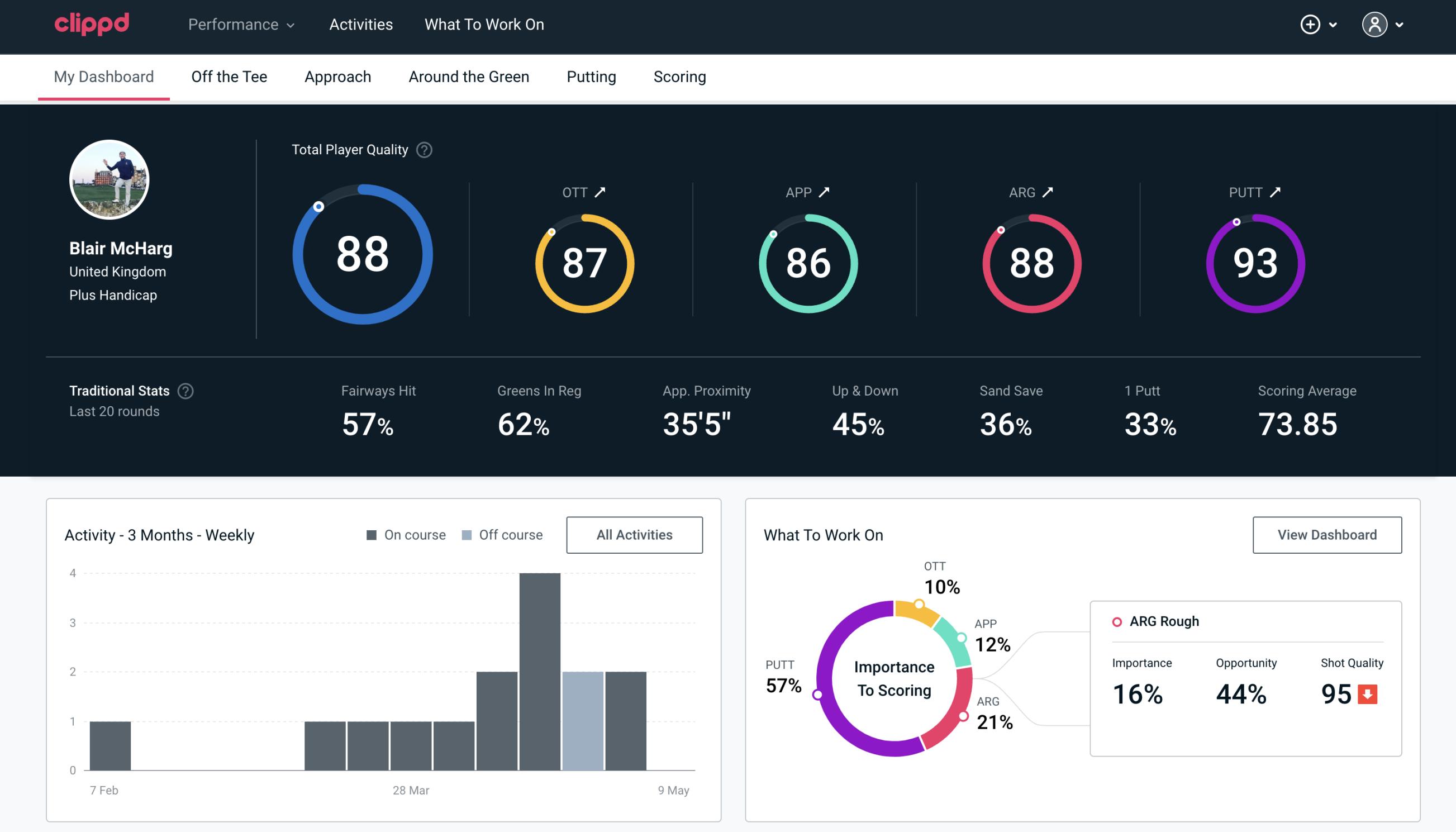Select the Scoring tab
1456x832 pixels.
pyautogui.click(x=680, y=76)
